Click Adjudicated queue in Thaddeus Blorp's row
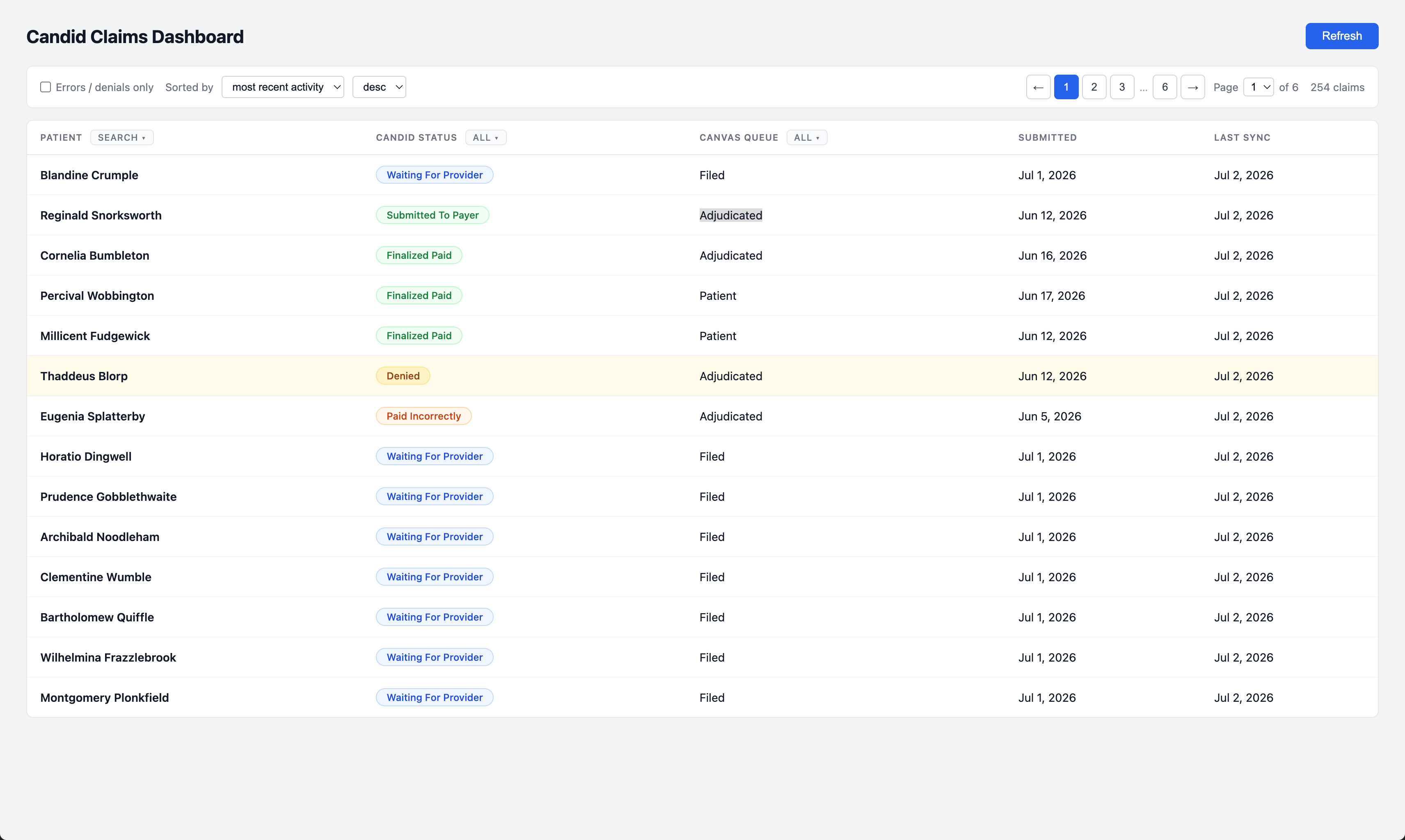1405x840 pixels. point(730,376)
